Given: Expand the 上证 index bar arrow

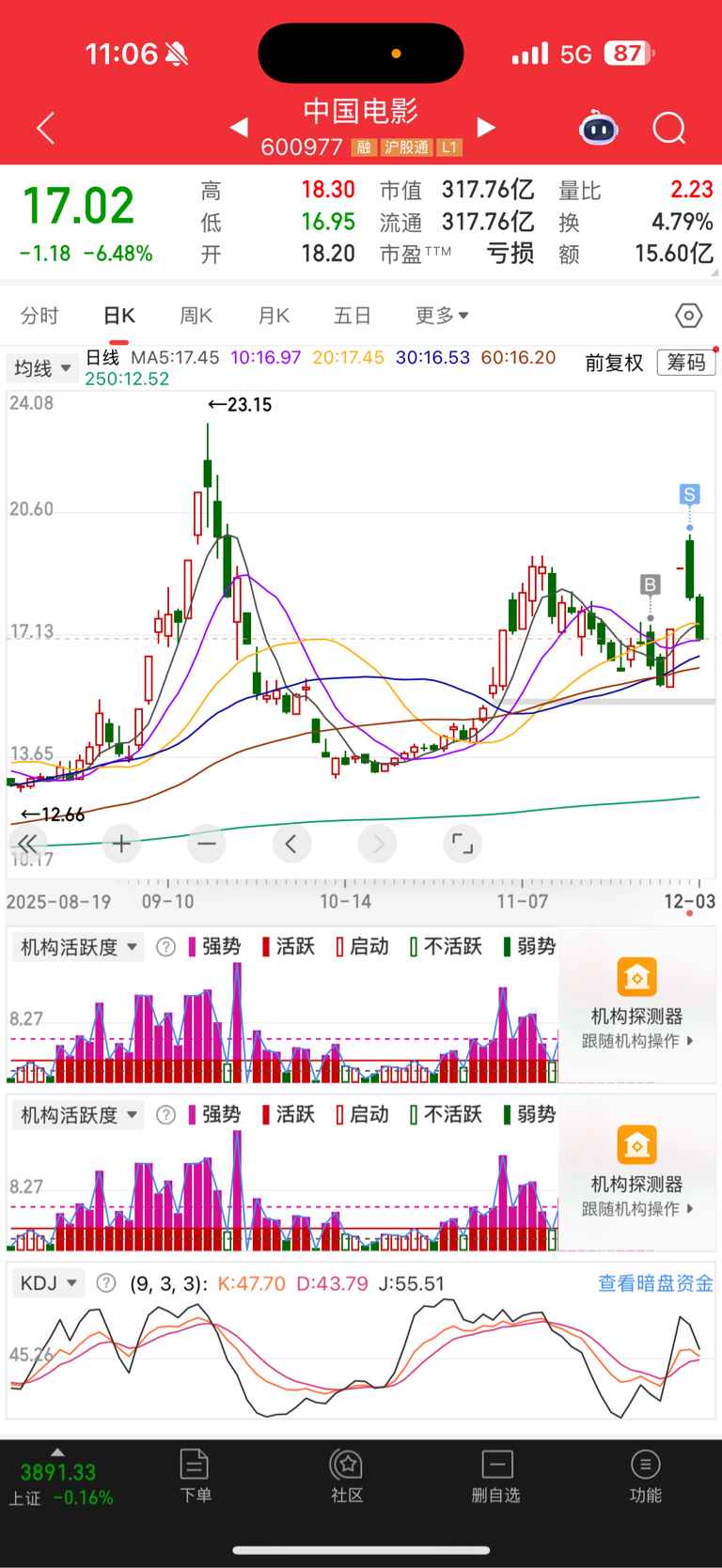Looking at the screenshot, I should tap(57, 1452).
